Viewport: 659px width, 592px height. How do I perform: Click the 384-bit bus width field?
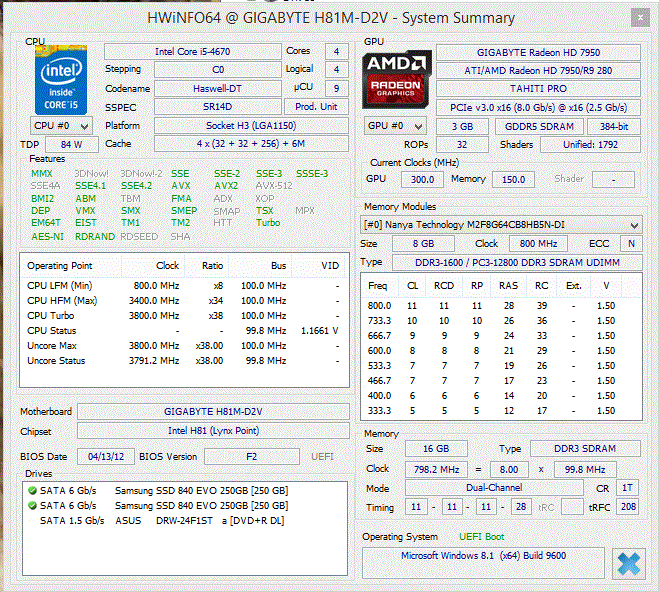click(x=614, y=126)
